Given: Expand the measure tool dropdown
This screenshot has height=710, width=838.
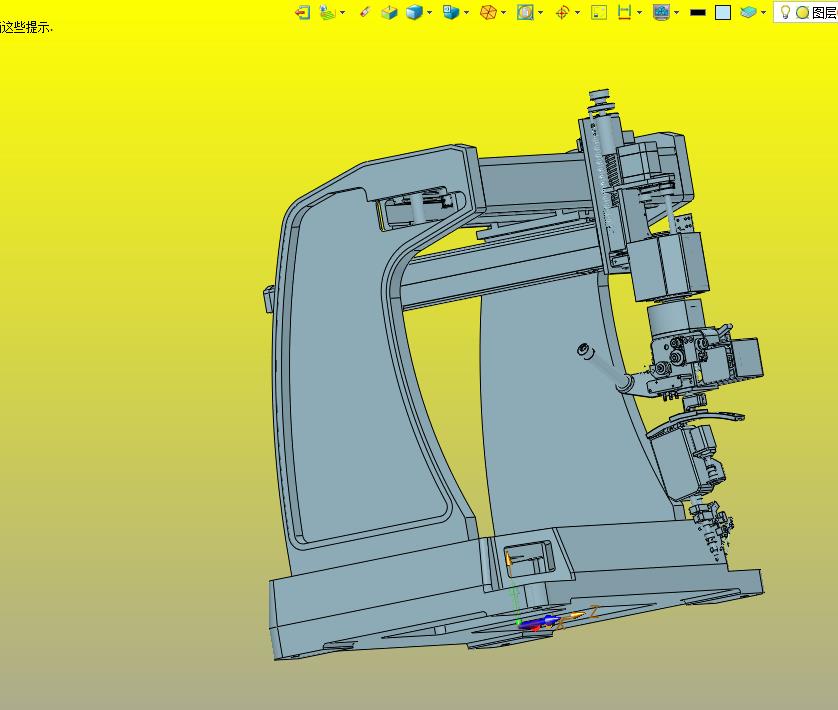Looking at the screenshot, I should tap(640, 12).
